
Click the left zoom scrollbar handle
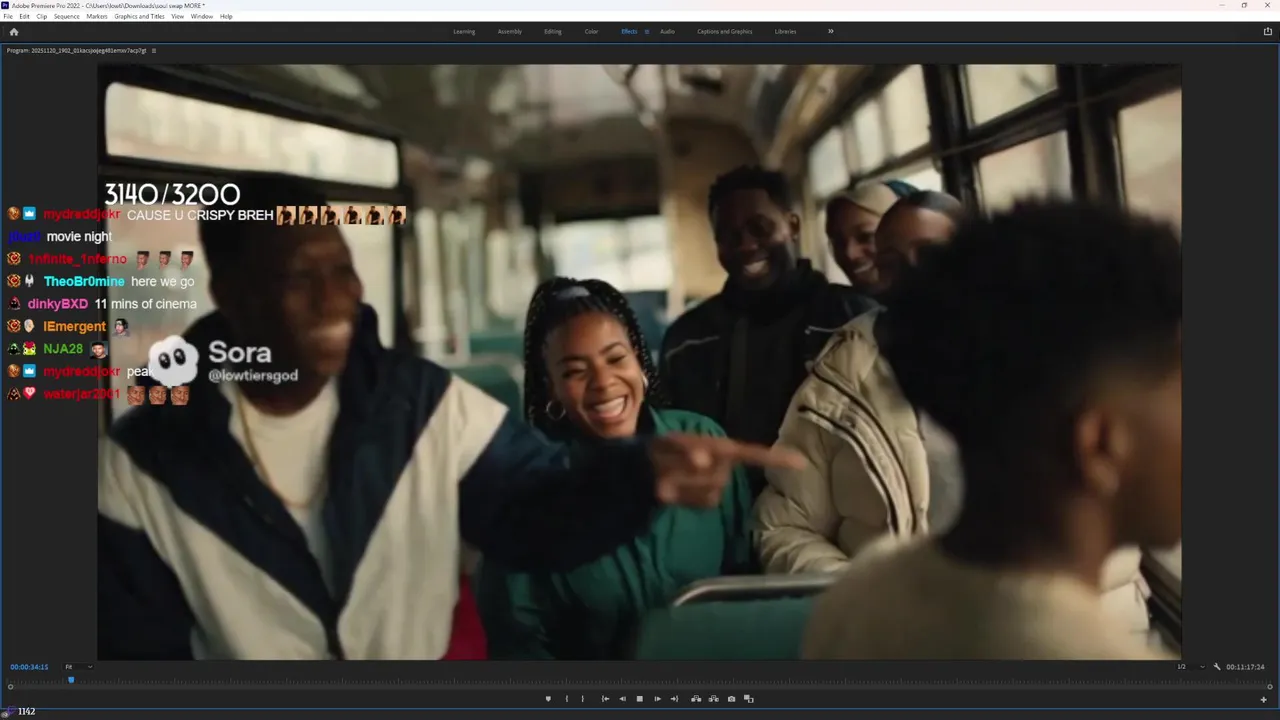[x=11, y=687]
